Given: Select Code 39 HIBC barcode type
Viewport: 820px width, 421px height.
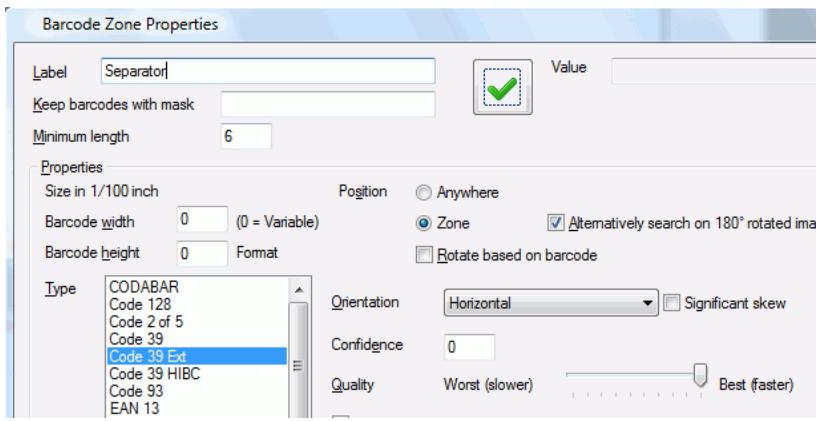Looking at the screenshot, I should (x=197, y=373).
